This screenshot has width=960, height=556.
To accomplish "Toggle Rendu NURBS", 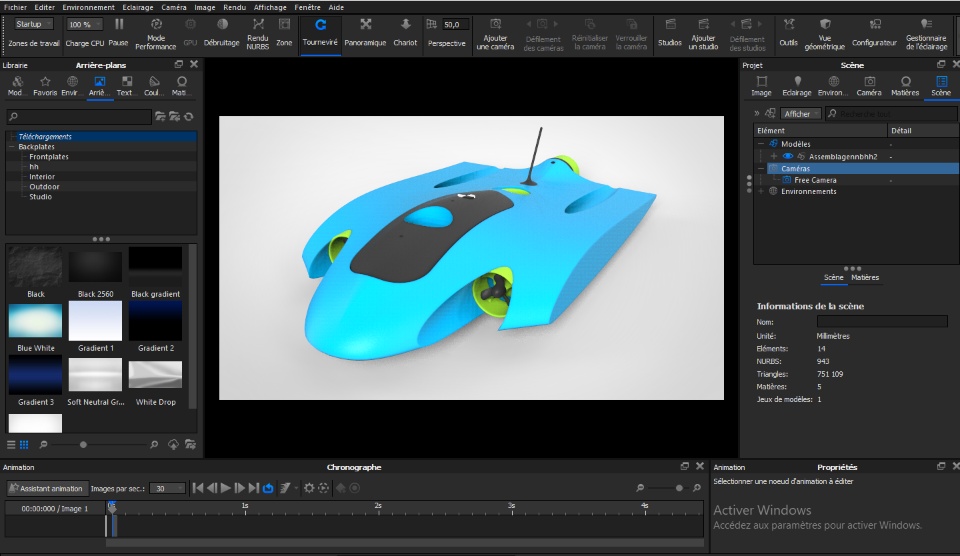I will click(x=258, y=33).
